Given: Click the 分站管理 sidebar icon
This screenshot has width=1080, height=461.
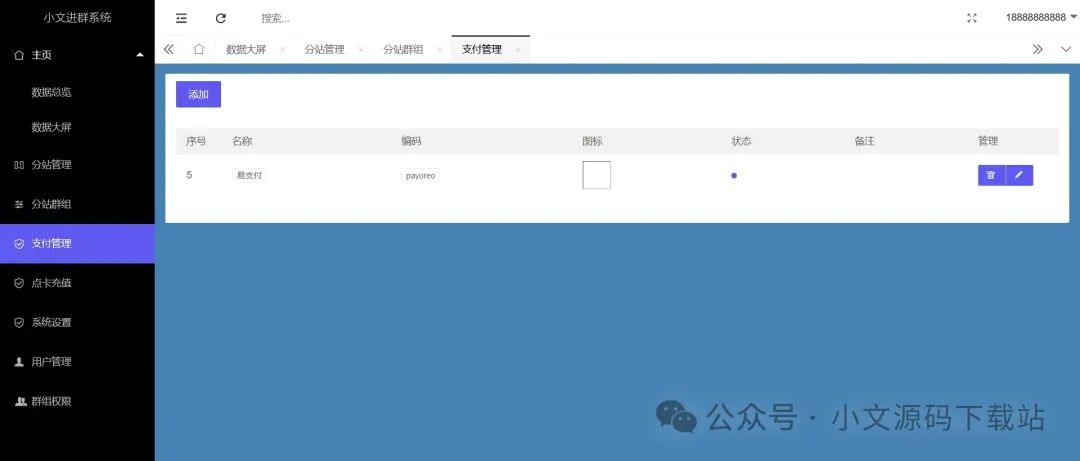Looking at the screenshot, I should pos(19,165).
